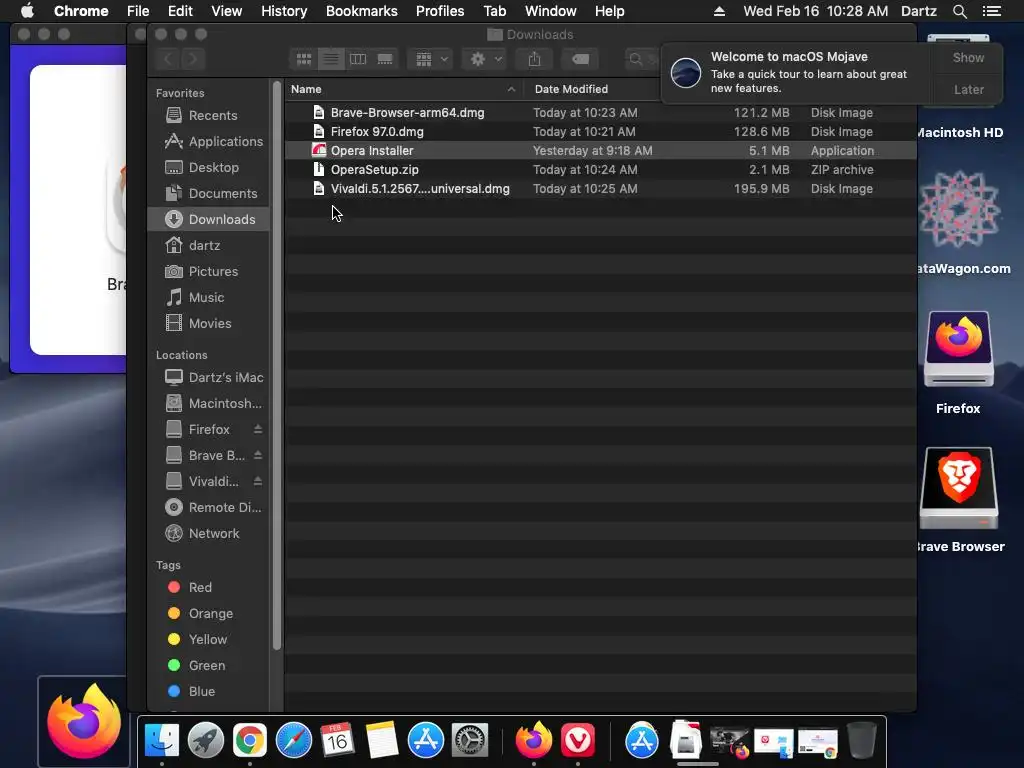Viewport: 1024px width, 768px height.
Task: Open the gear Action menu
Action: 485,59
